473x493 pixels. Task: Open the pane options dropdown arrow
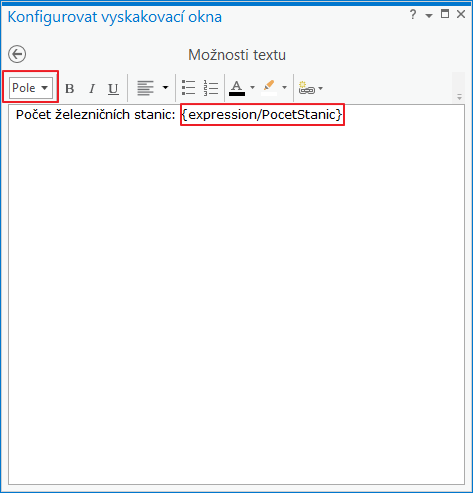pyautogui.click(x=429, y=15)
